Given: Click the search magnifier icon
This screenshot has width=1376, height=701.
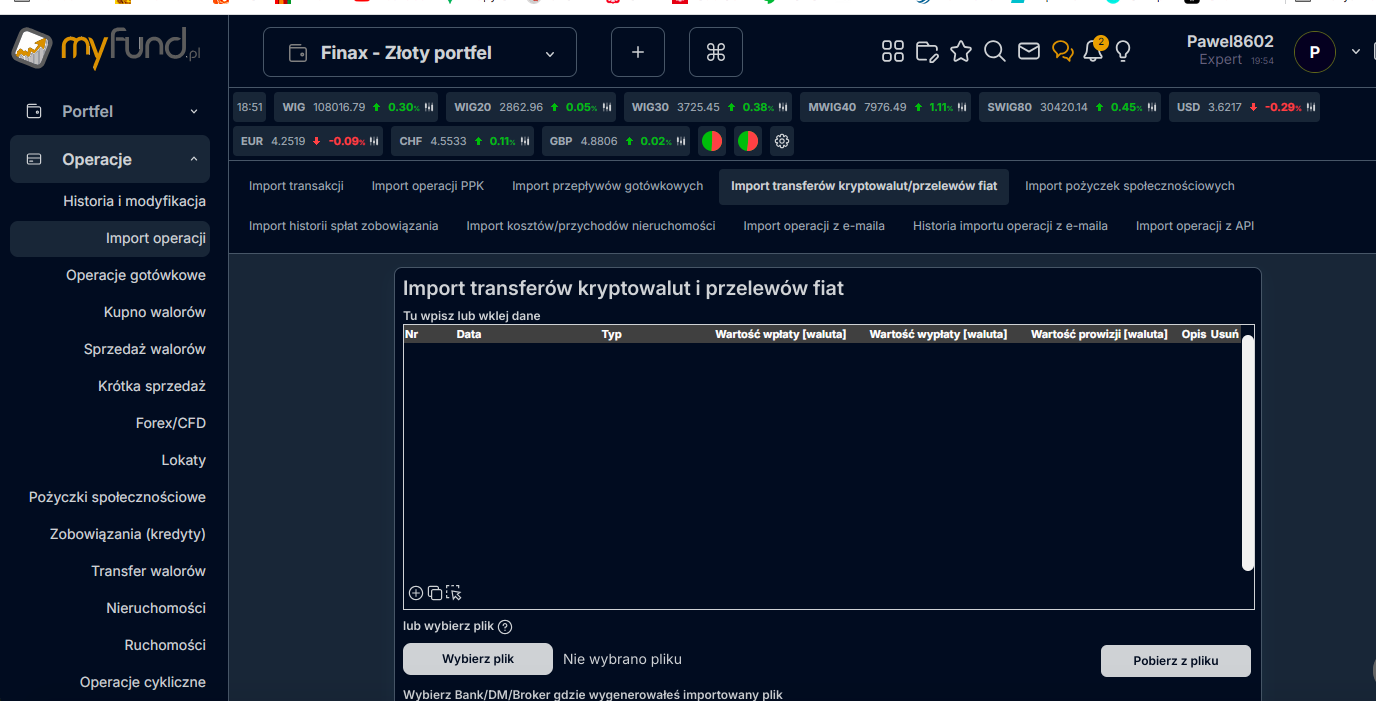Looking at the screenshot, I should pos(995,52).
